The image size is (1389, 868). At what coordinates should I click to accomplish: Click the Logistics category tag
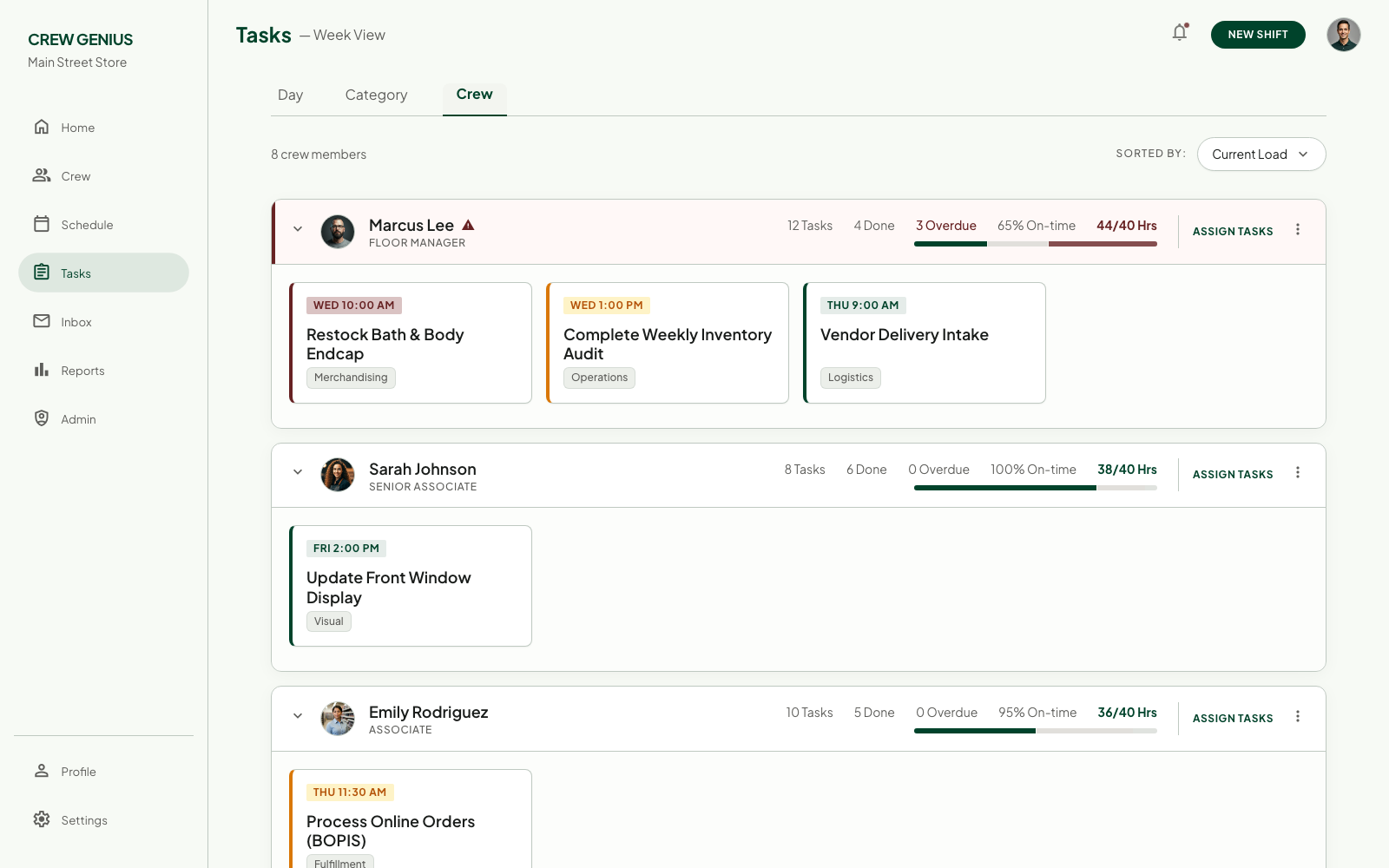point(851,378)
